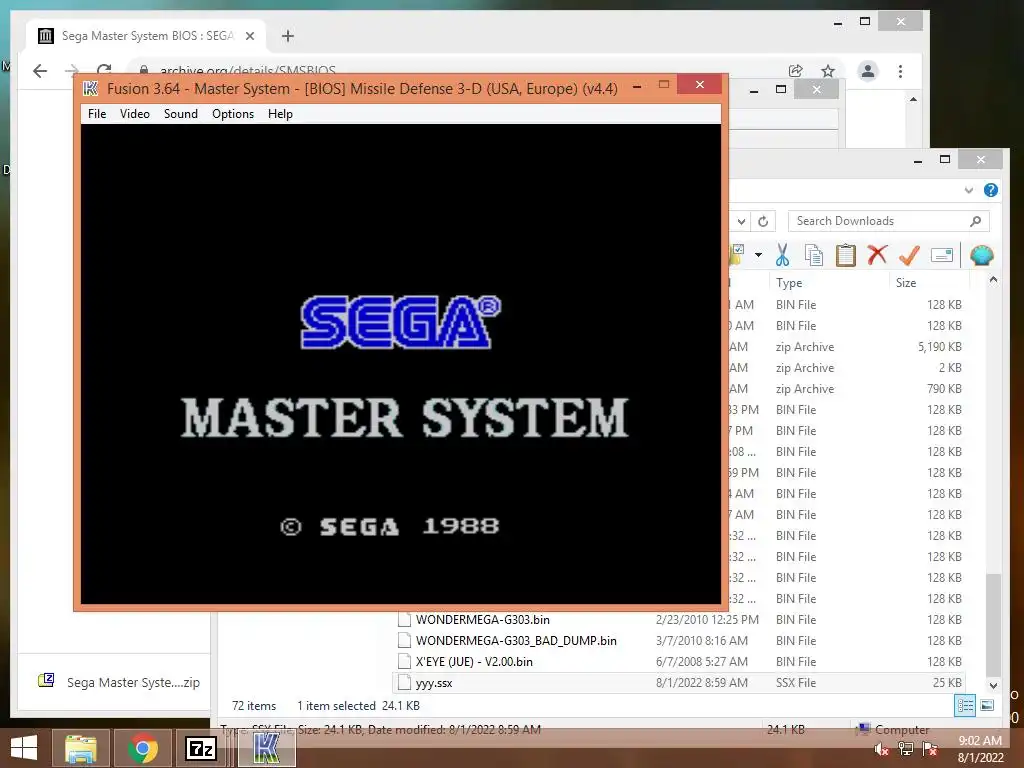The height and width of the screenshot is (768, 1024).
Task: Open the Chrome three-dot menu
Action: coord(901,71)
